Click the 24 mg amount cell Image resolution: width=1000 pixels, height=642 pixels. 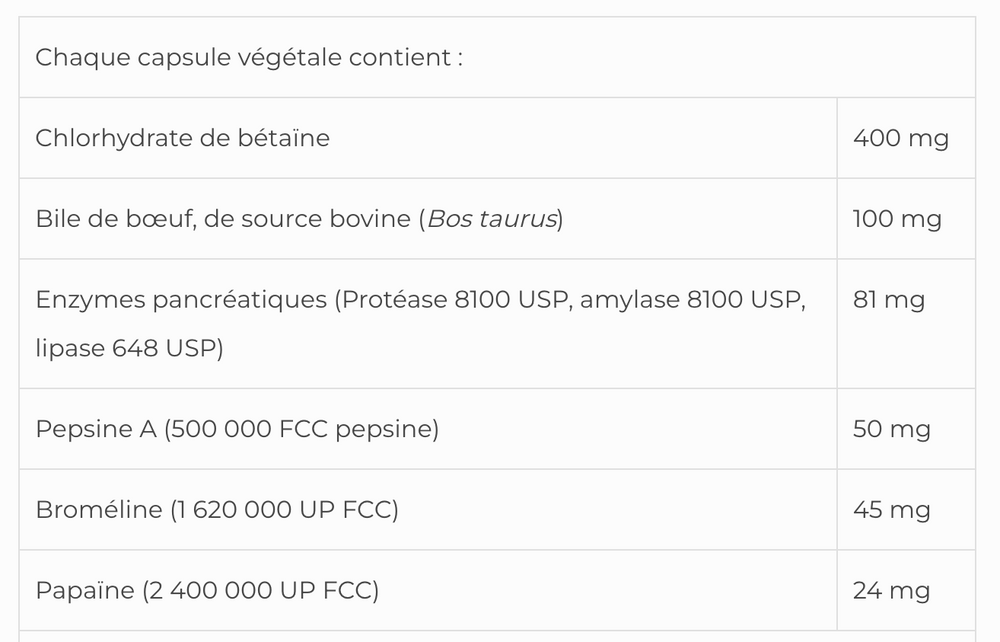pos(891,591)
